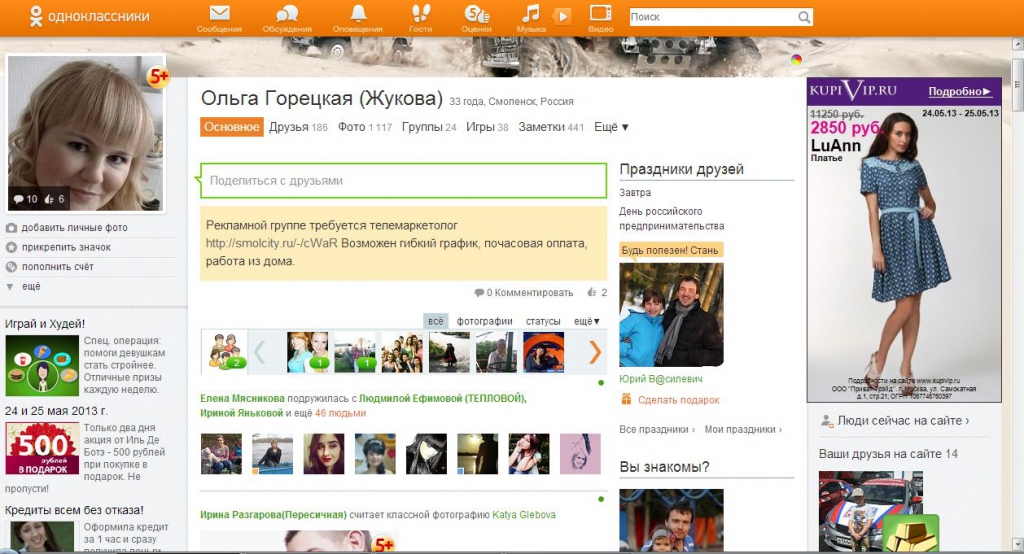Click person icon near Люди сейчас на сайте
Screen dimensions: 1024x554
pyautogui.click(x=827, y=421)
